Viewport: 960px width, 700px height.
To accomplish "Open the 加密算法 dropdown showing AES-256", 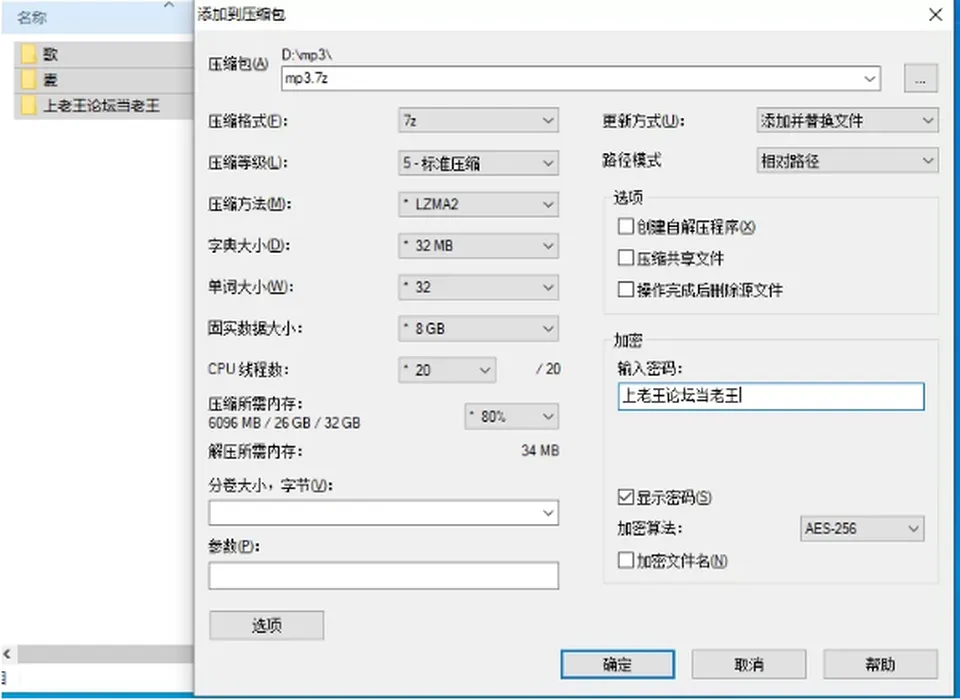I will [x=862, y=529].
